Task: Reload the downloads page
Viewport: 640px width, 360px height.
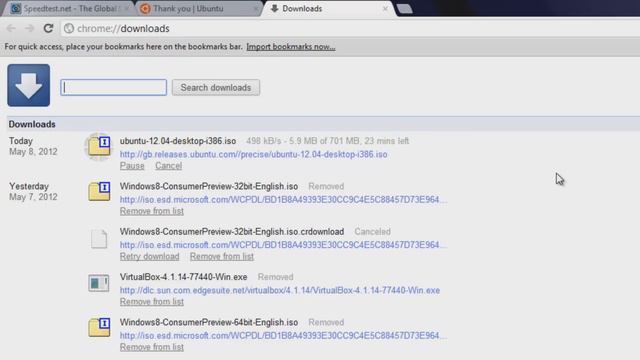Action: (48, 28)
